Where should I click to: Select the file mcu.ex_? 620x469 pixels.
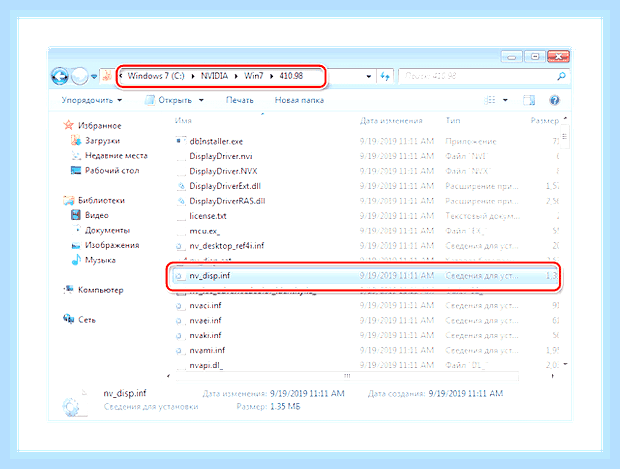(x=204, y=231)
